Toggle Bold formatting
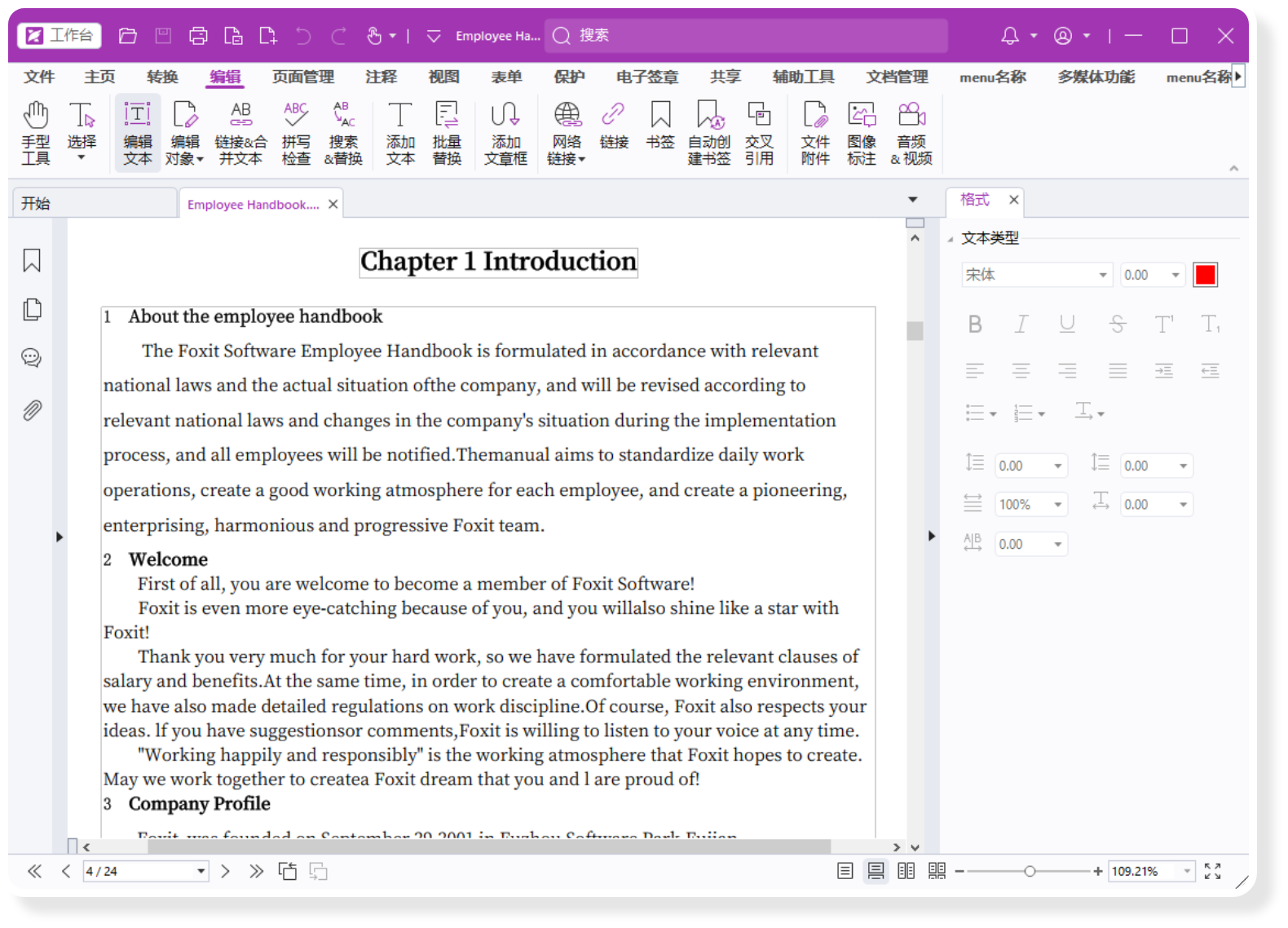Image resolution: width=1288 pixels, height=928 pixels. [975, 325]
